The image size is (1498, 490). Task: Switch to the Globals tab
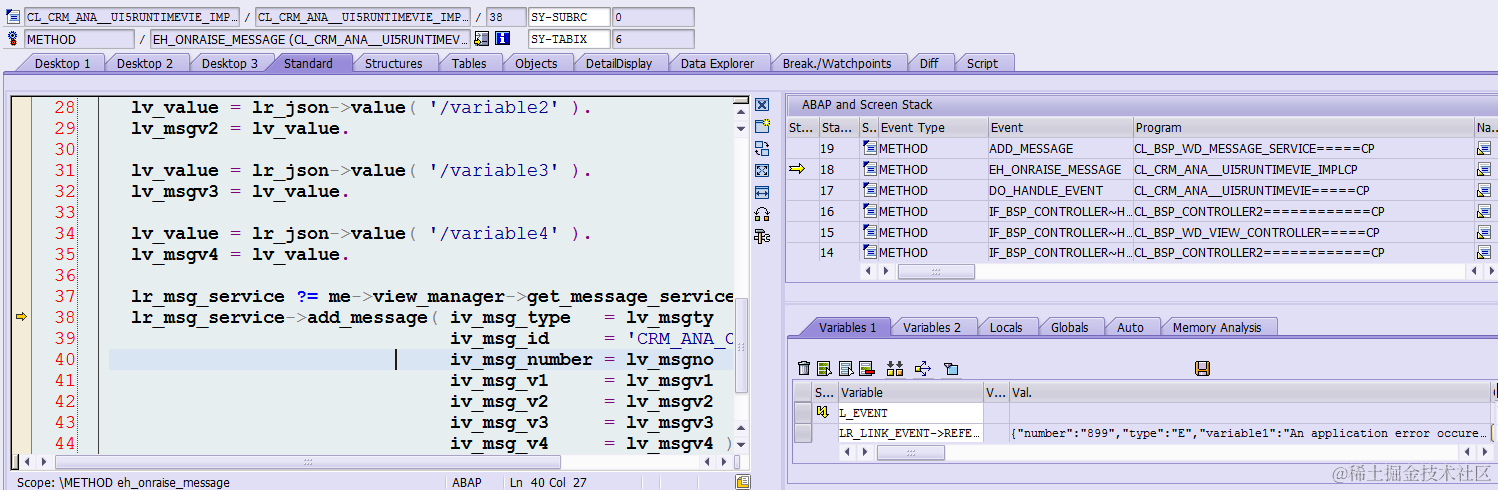pos(1070,327)
